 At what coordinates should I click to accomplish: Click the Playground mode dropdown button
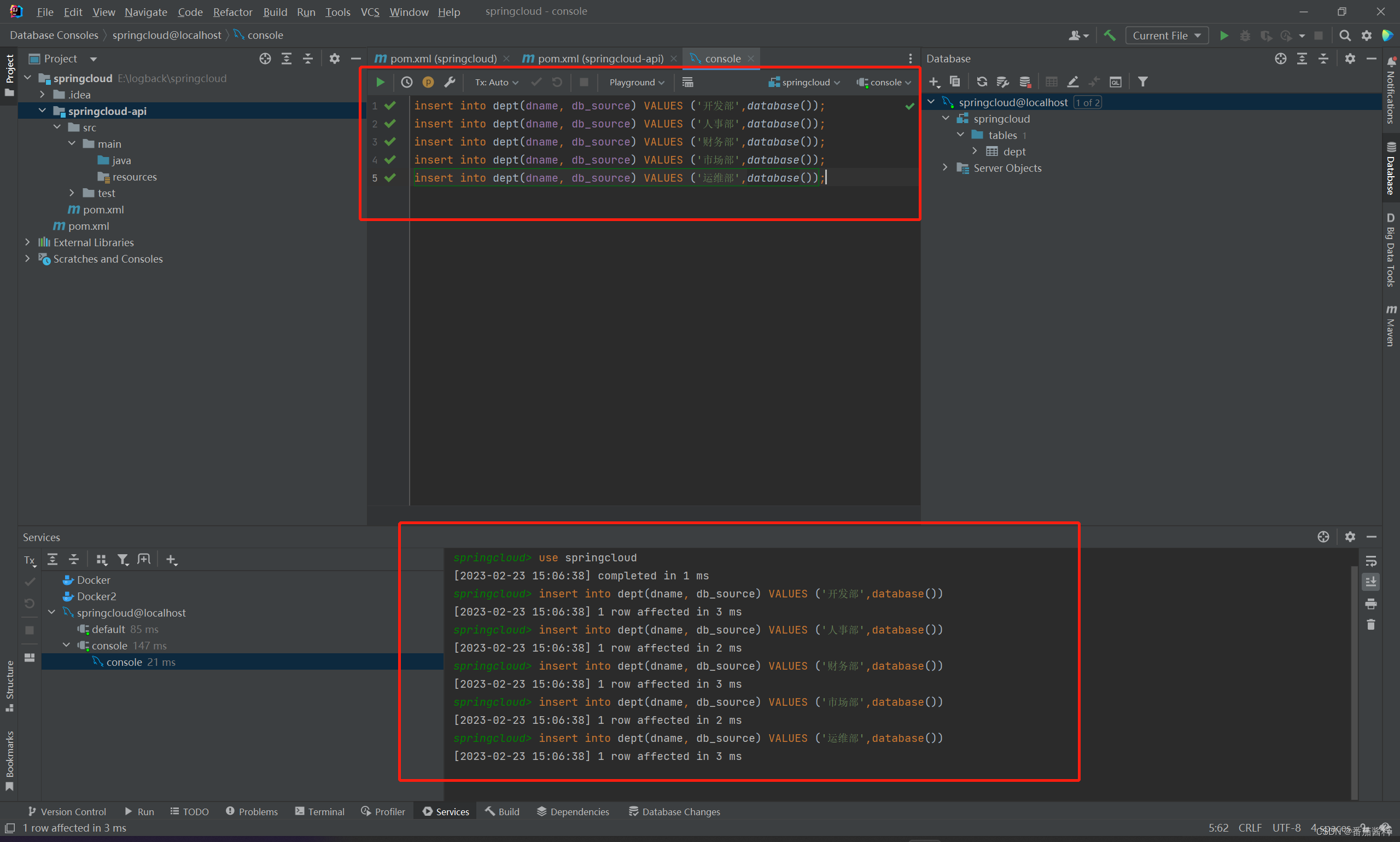pos(636,81)
